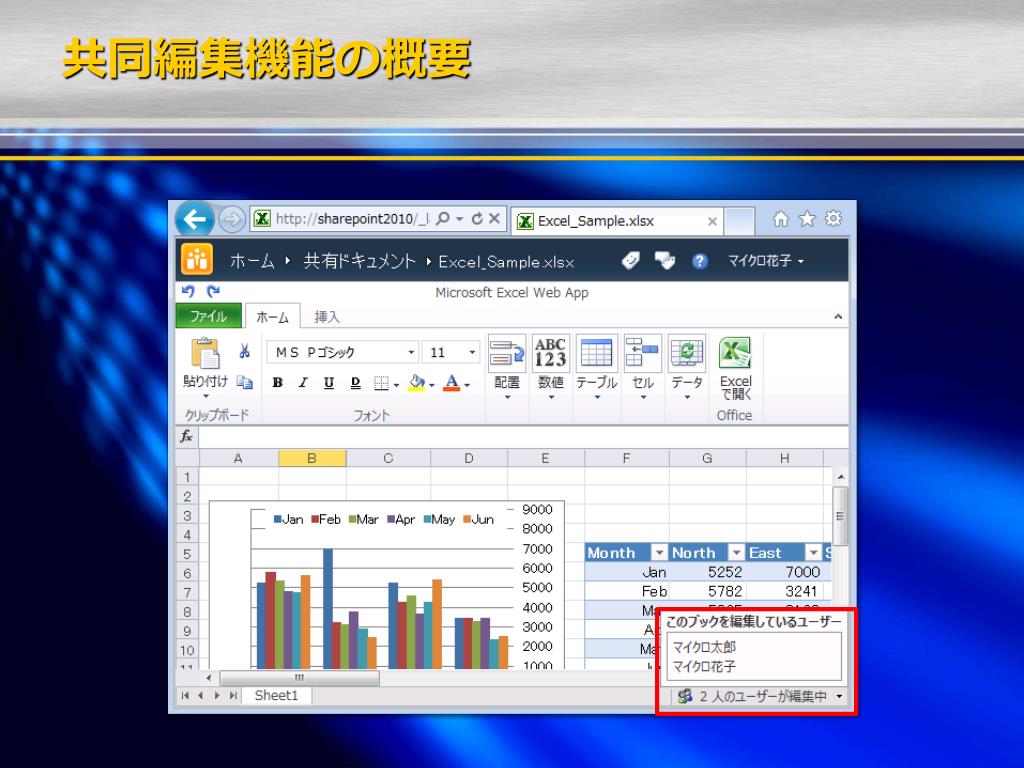The image size is (1024, 768).
Task: Click the Excelで開く button
Action: (735, 369)
